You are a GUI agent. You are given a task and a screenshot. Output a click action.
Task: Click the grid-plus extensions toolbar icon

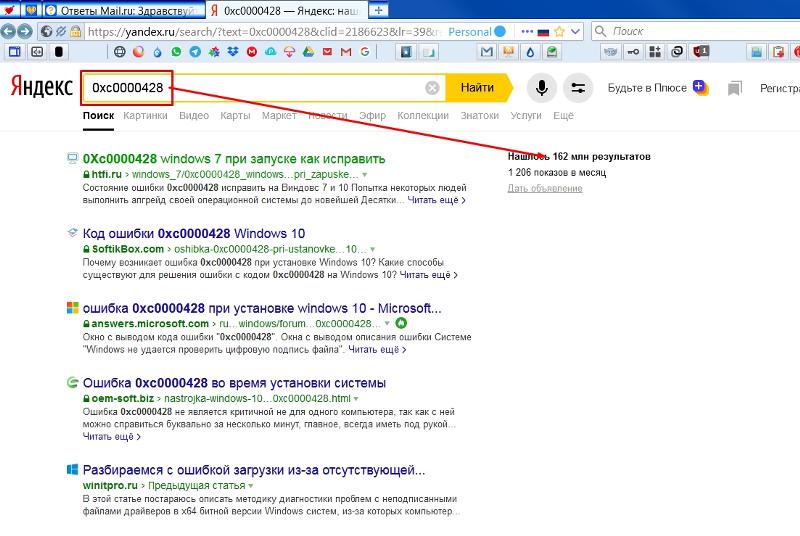click(x=655, y=52)
